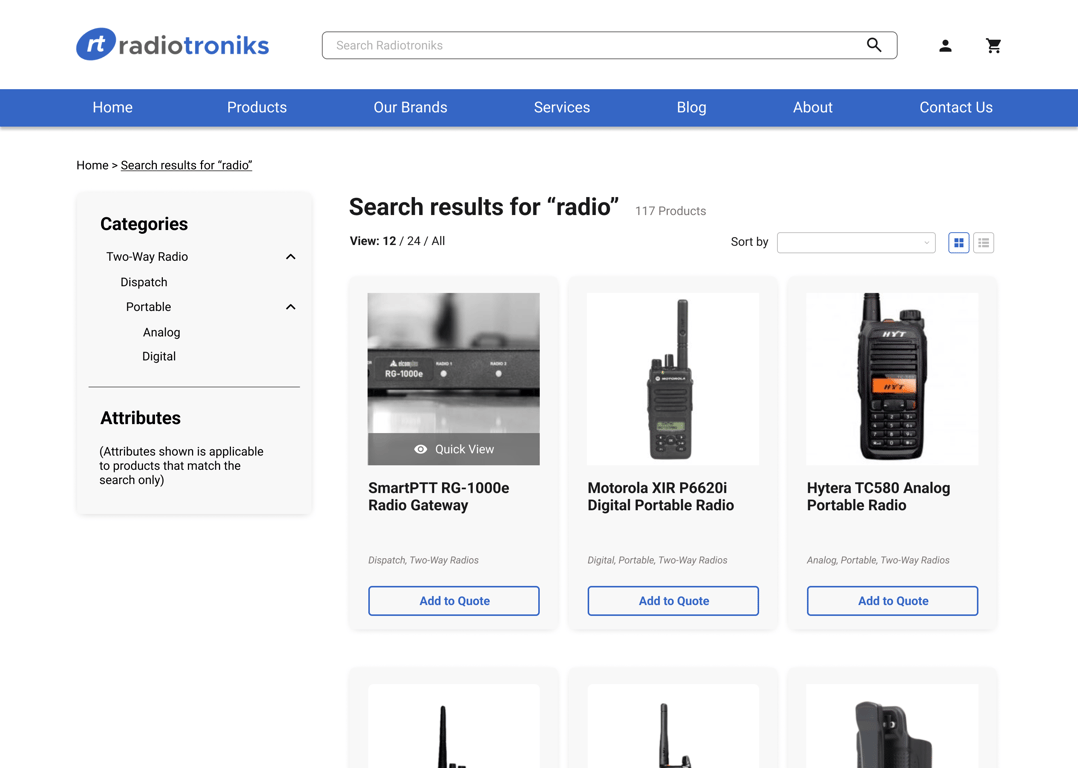Add Motorola XIR P6620i to quote
This screenshot has width=1078, height=768.
(x=673, y=601)
